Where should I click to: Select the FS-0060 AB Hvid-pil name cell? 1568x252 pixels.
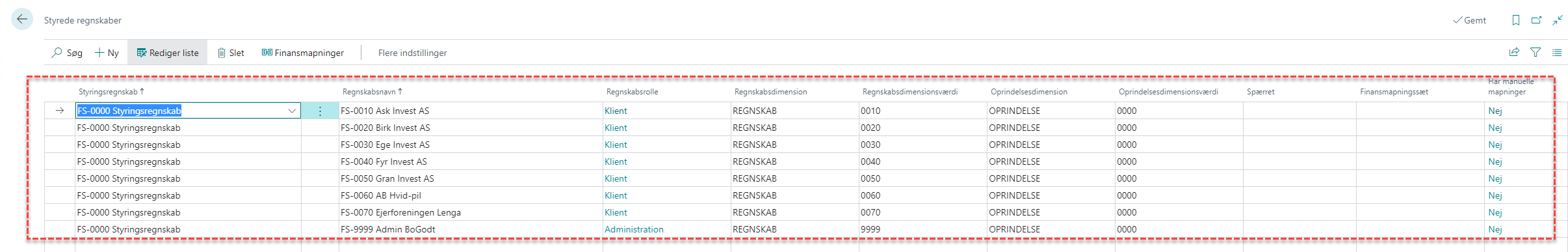coord(471,195)
